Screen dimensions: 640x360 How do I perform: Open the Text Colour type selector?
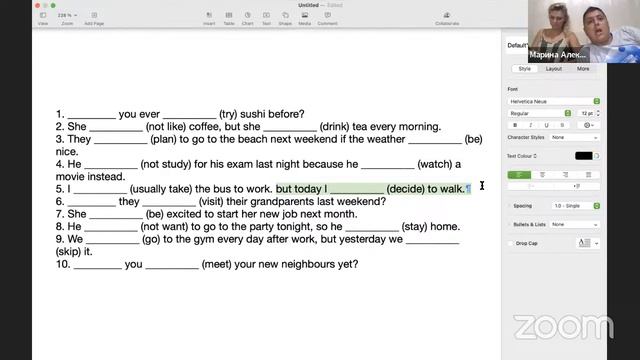pyautogui.click(x=522, y=156)
